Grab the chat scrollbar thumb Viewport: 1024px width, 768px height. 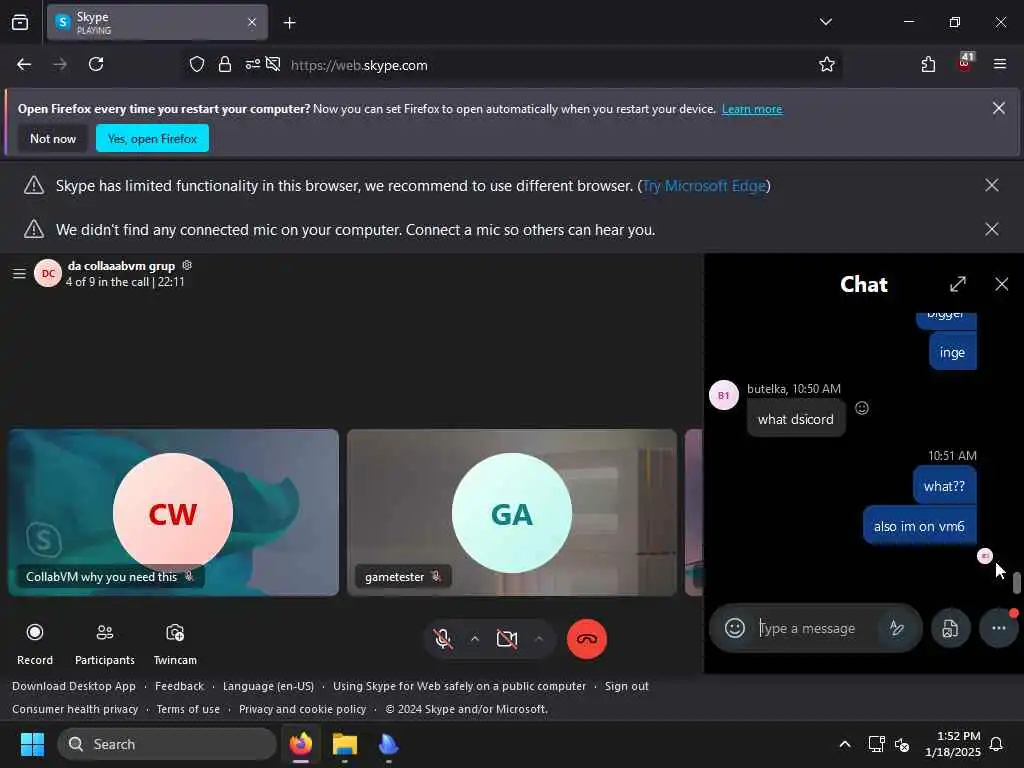pos(1017,583)
